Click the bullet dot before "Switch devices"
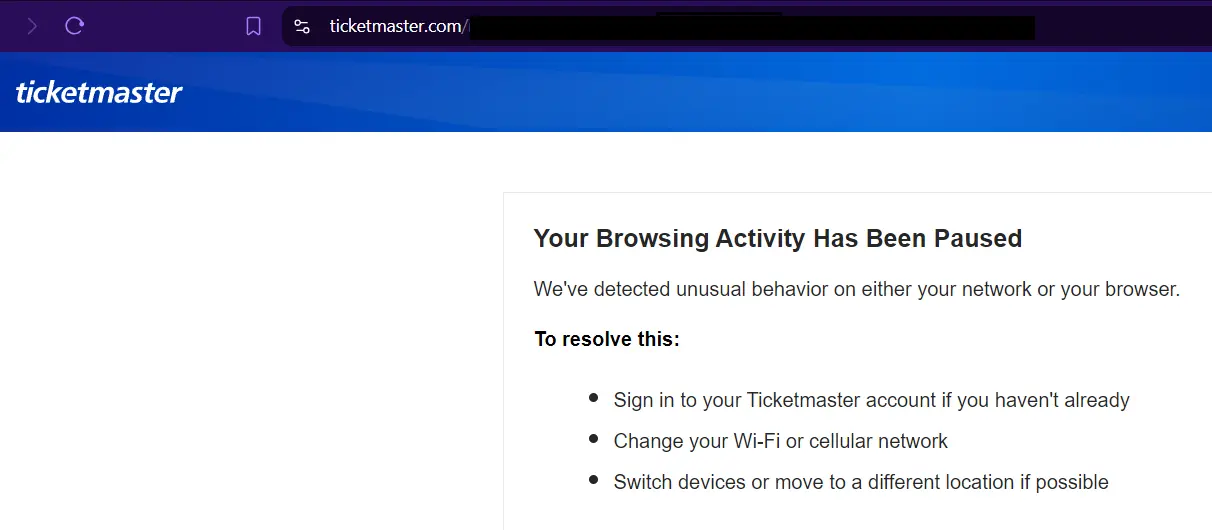This screenshot has width=1212, height=530. (594, 480)
